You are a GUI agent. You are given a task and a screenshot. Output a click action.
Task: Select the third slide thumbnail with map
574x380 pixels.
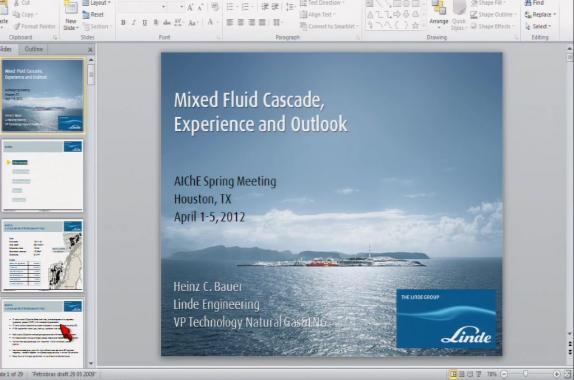(x=42, y=256)
